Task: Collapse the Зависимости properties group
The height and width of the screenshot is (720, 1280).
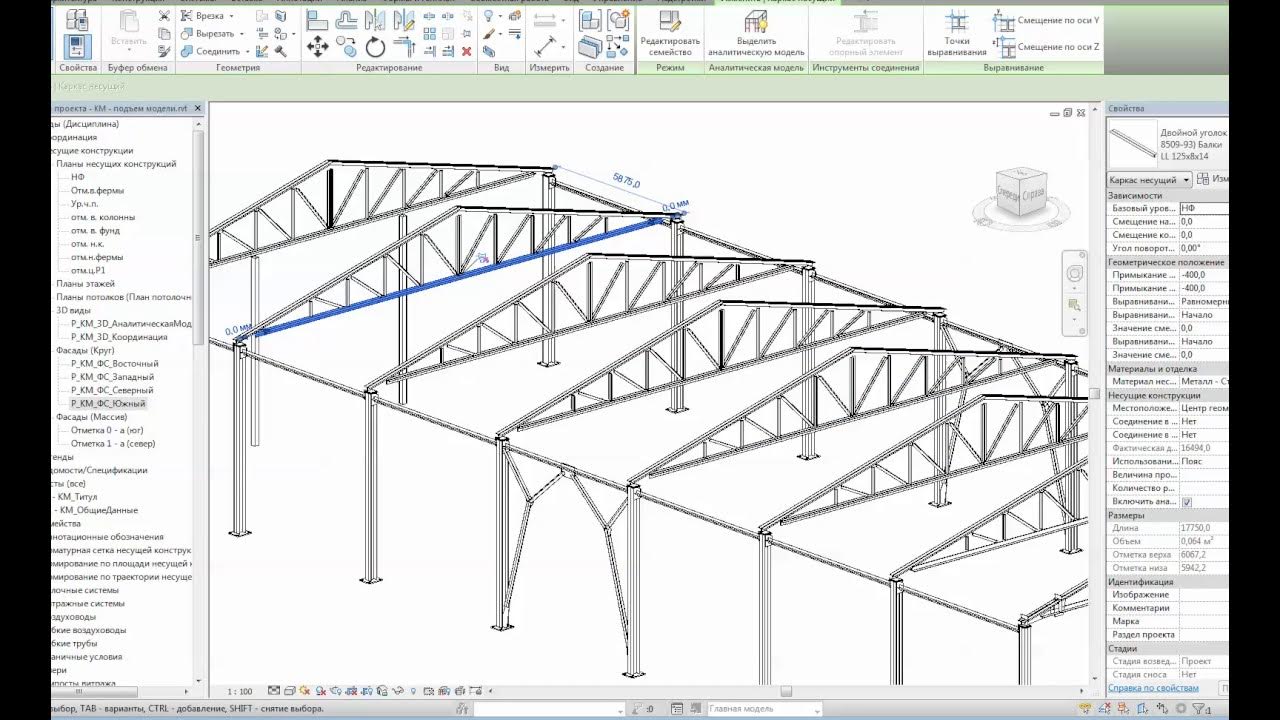Action: click(x=1166, y=196)
